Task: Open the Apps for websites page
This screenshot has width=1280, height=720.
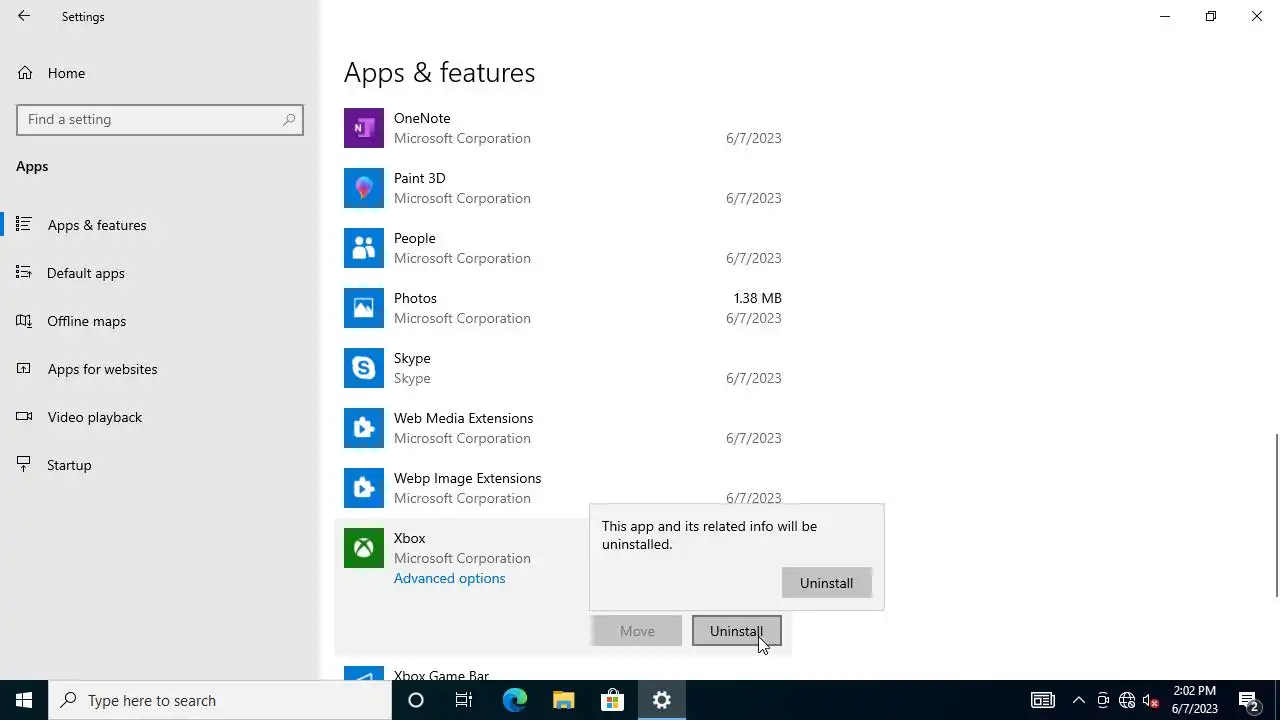Action: tap(160, 369)
